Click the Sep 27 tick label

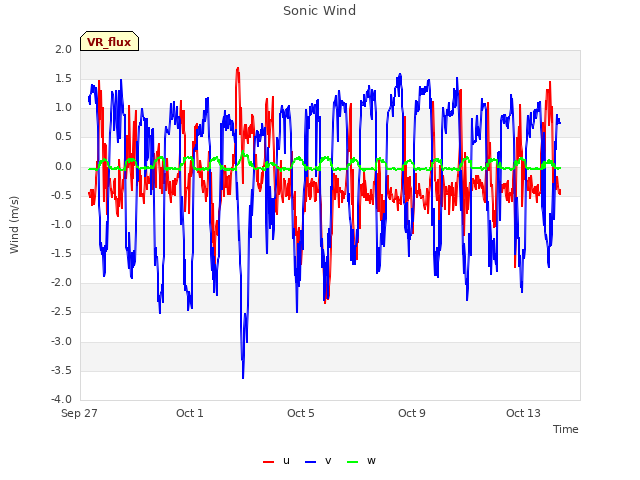[x=79, y=413]
